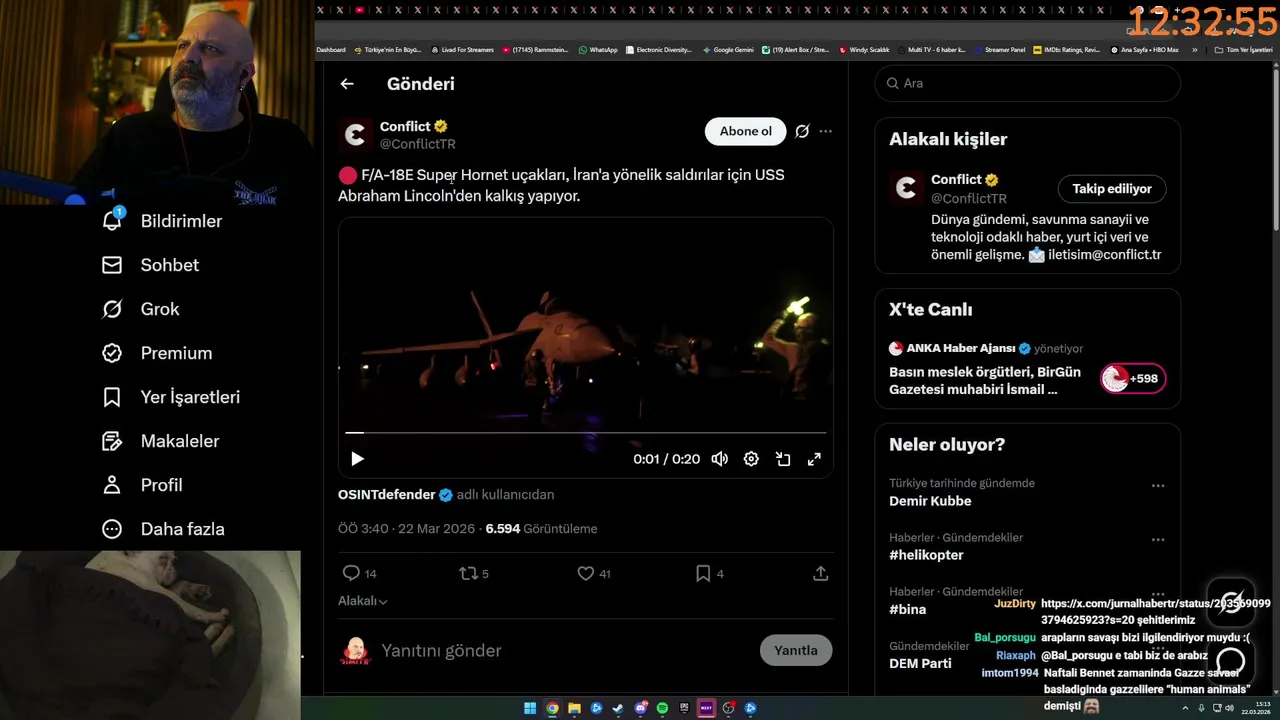Image resolution: width=1280 pixels, height=720 pixels.
Task: Open the post's three-dot more menu
Action: click(825, 131)
